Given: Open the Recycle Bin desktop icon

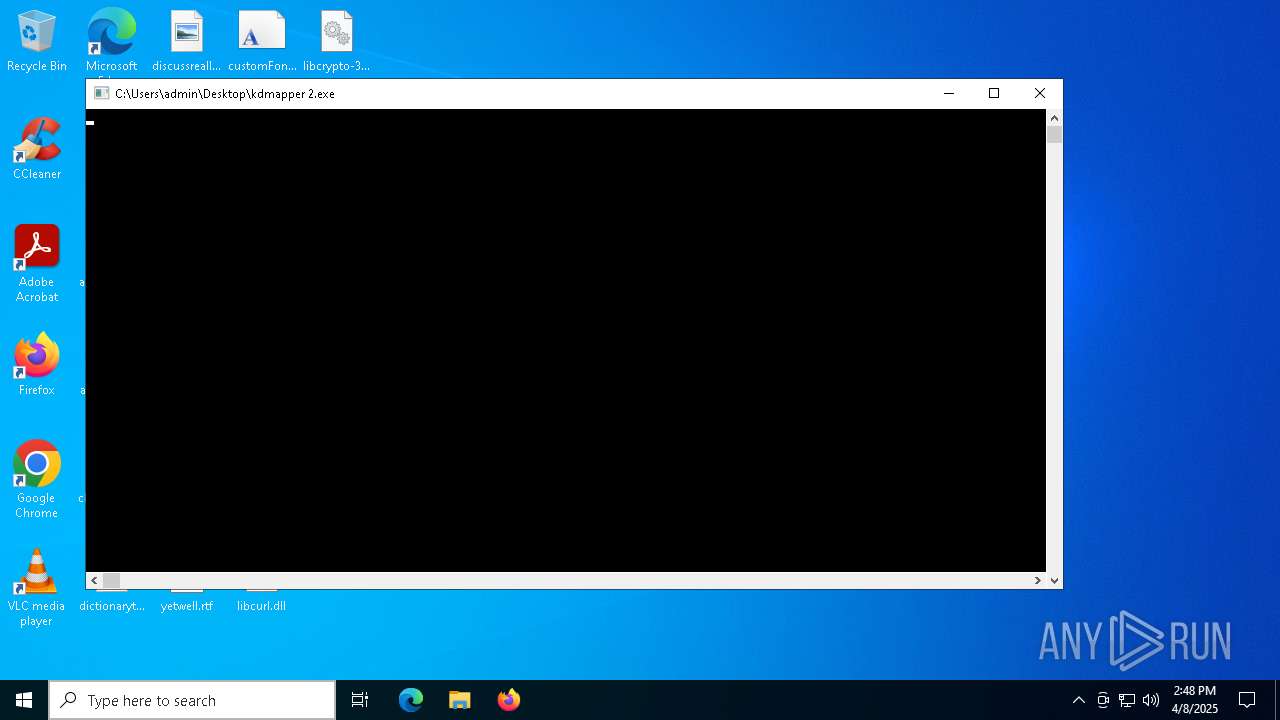Looking at the screenshot, I should click(37, 42).
